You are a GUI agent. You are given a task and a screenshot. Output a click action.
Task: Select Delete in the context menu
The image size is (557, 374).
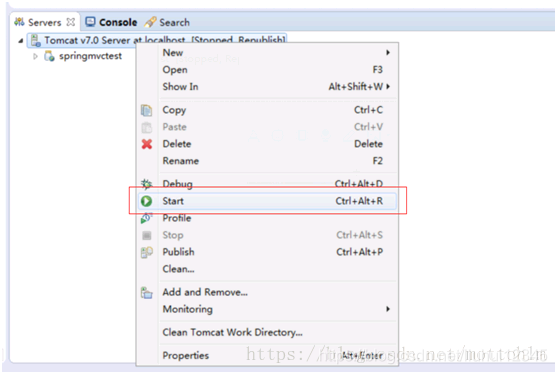click(x=267, y=144)
